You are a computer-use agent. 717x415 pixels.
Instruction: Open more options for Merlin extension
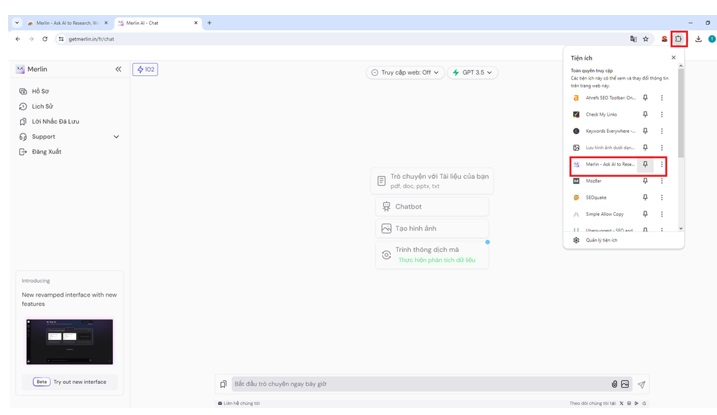point(661,164)
